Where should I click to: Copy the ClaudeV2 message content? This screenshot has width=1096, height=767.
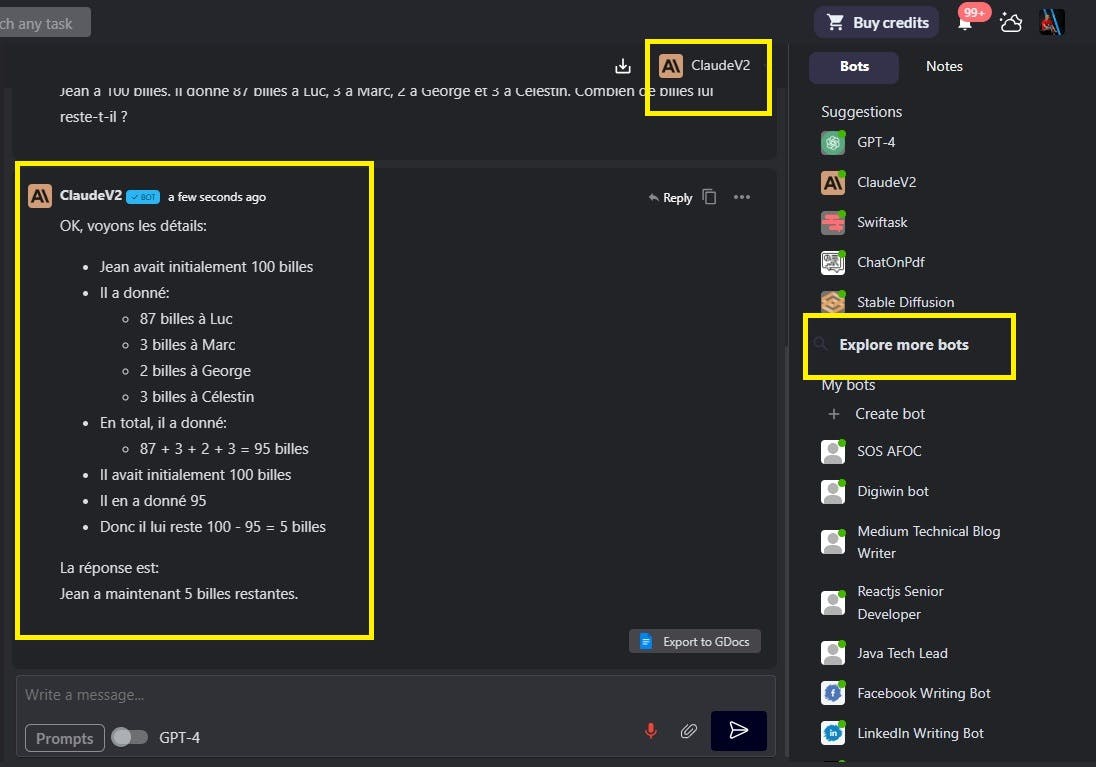point(709,197)
